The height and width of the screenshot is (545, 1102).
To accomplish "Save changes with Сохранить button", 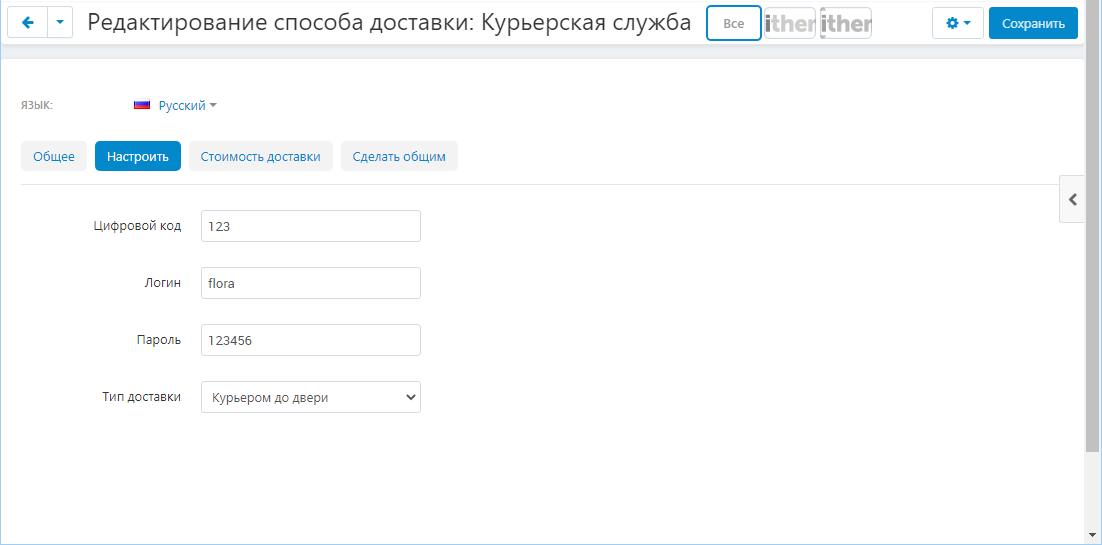I will pyautogui.click(x=1033, y=23).
